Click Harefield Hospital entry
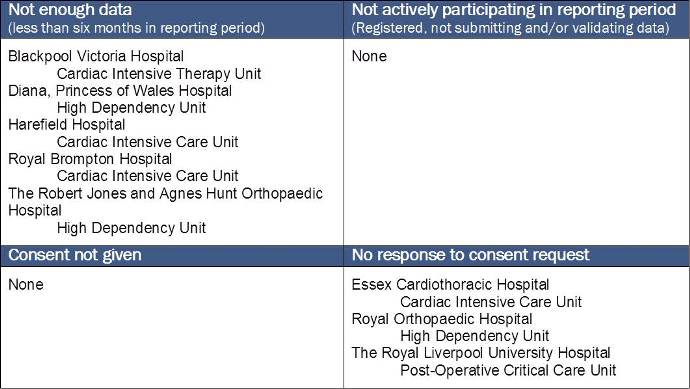Viewport: 690px width, 389px height. [x=66, y=125]
